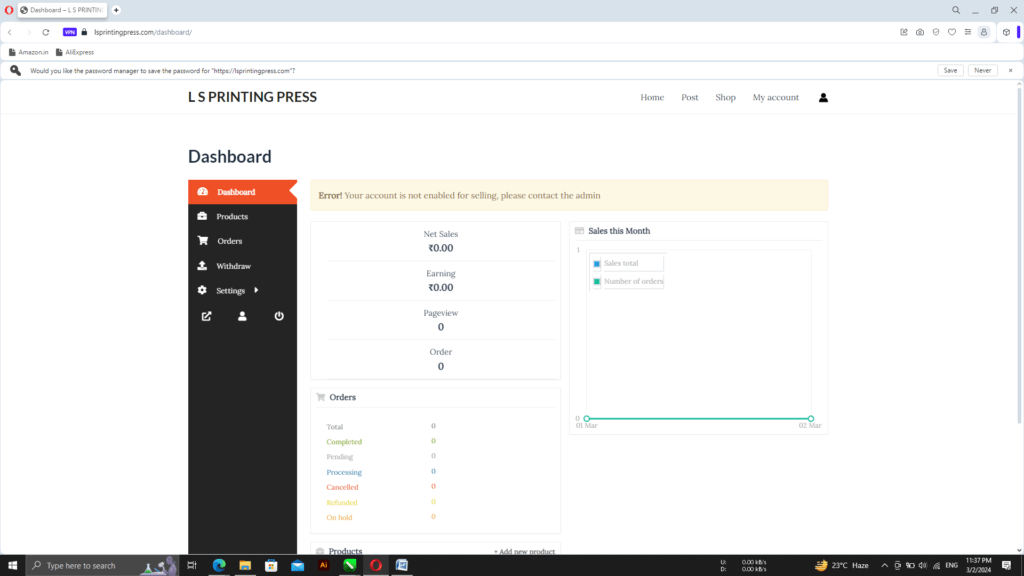This screenshot has width=1024, height=576.
Task: Toggle the Number of orders legend entry
Action: pyautogui.click(x=628, y=281)
